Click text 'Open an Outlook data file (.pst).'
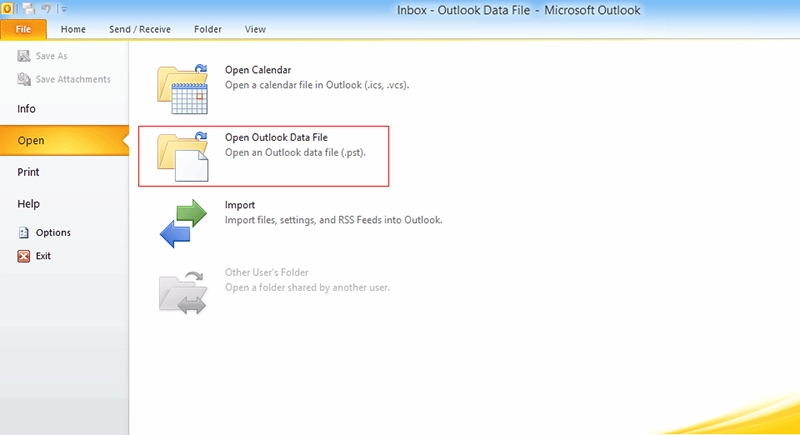800x435 pixels. tap(295, 152)
